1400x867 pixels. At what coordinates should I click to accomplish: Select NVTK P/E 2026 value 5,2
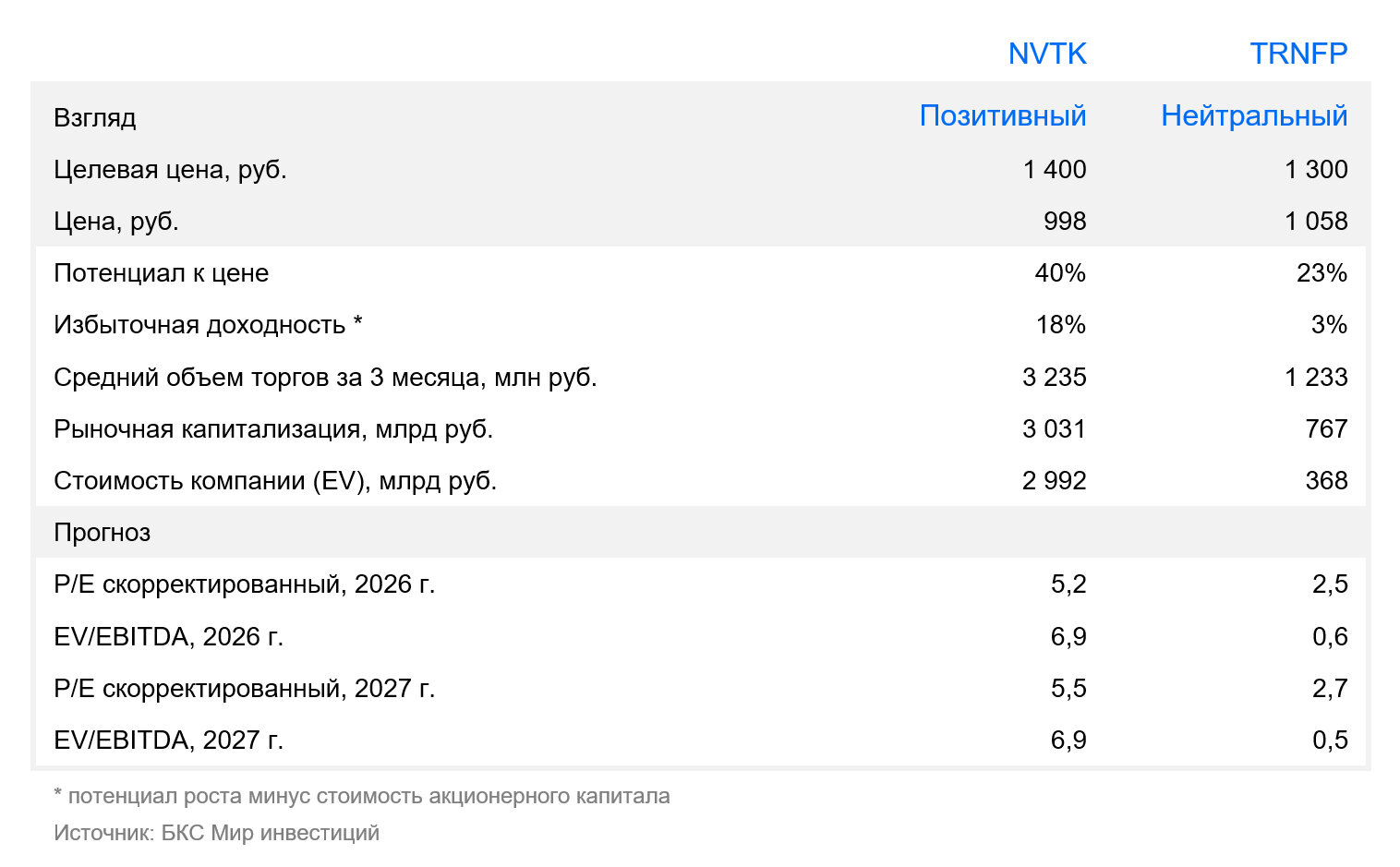[x=1068, y=584]
